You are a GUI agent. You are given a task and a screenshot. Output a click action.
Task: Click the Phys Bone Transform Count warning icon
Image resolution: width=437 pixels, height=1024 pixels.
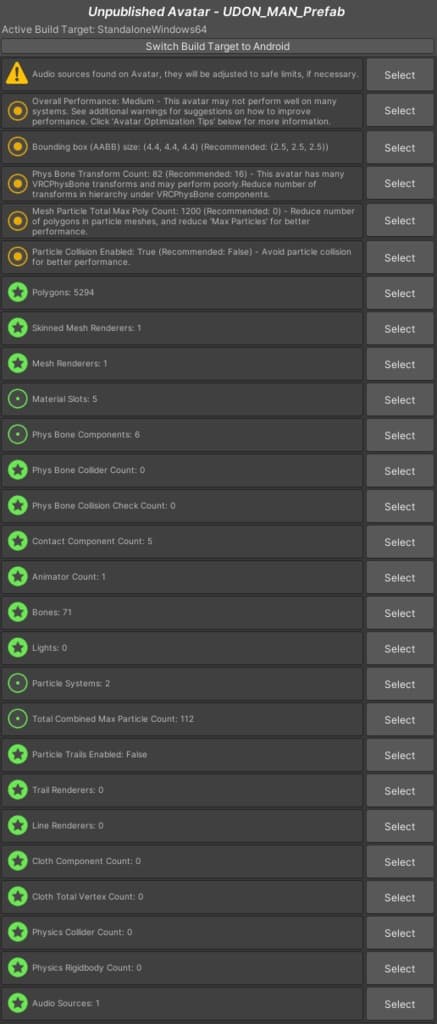[x=17, y=184]
